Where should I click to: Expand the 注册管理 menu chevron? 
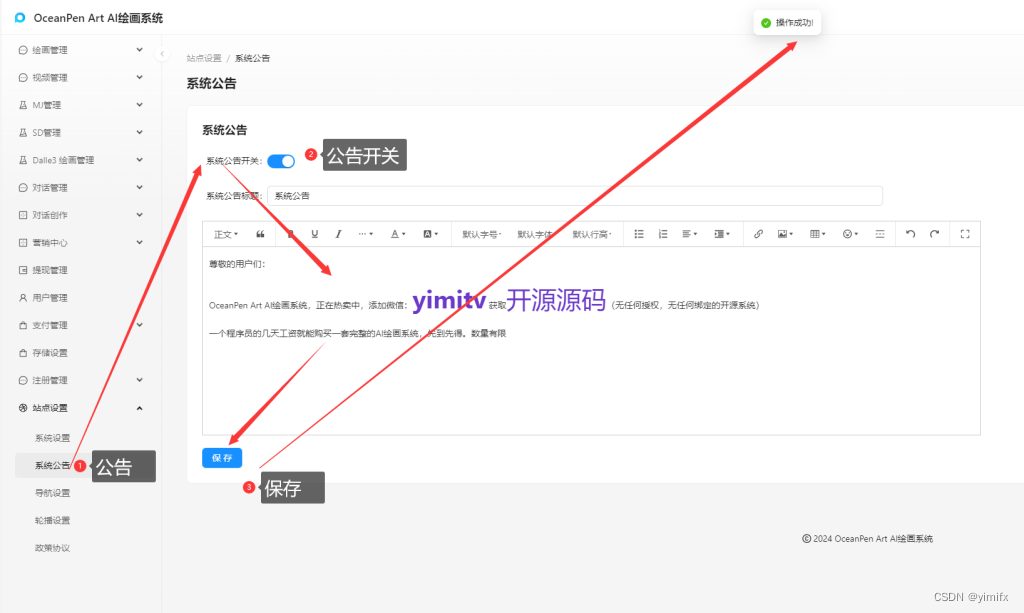(x=139, y=380)
